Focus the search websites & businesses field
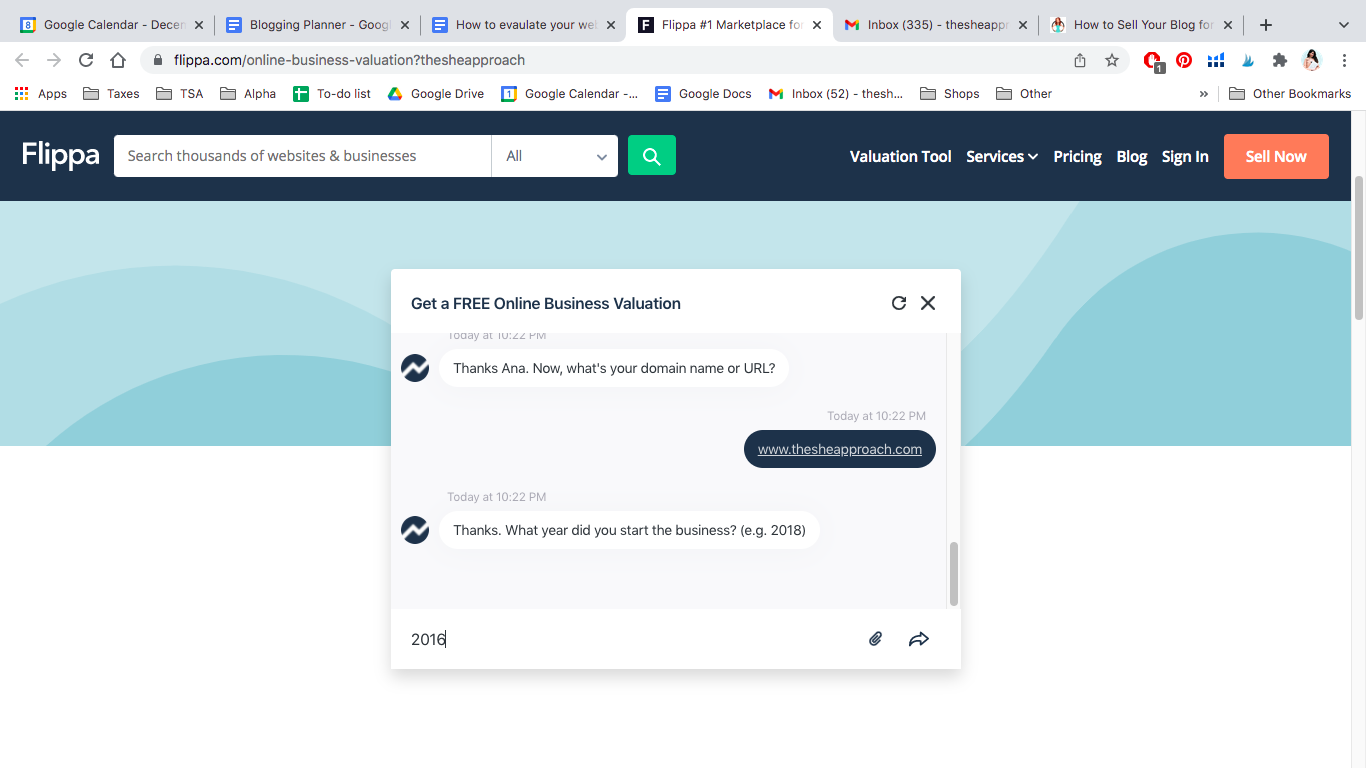 (x=303, y=156)
